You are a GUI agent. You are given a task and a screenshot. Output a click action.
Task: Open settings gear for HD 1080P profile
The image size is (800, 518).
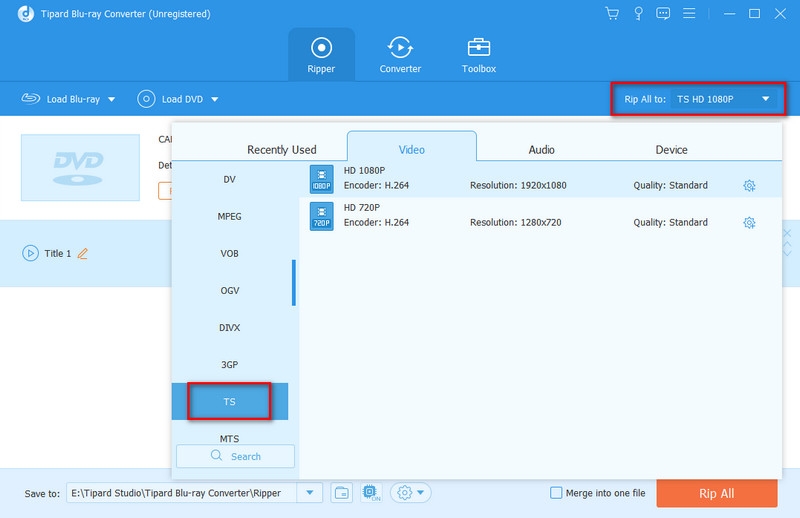pyautogui.click(x=749, y=185)
